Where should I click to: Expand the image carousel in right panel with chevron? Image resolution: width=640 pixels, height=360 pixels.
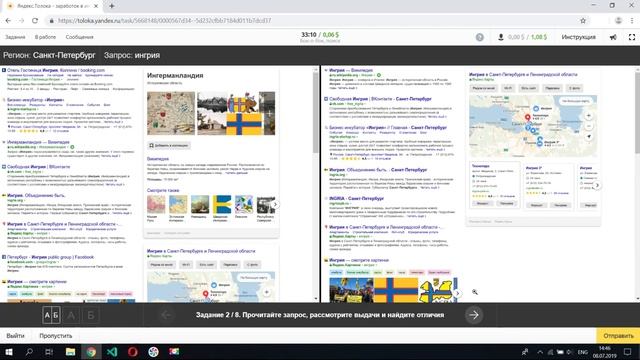[x=457, y=293]
